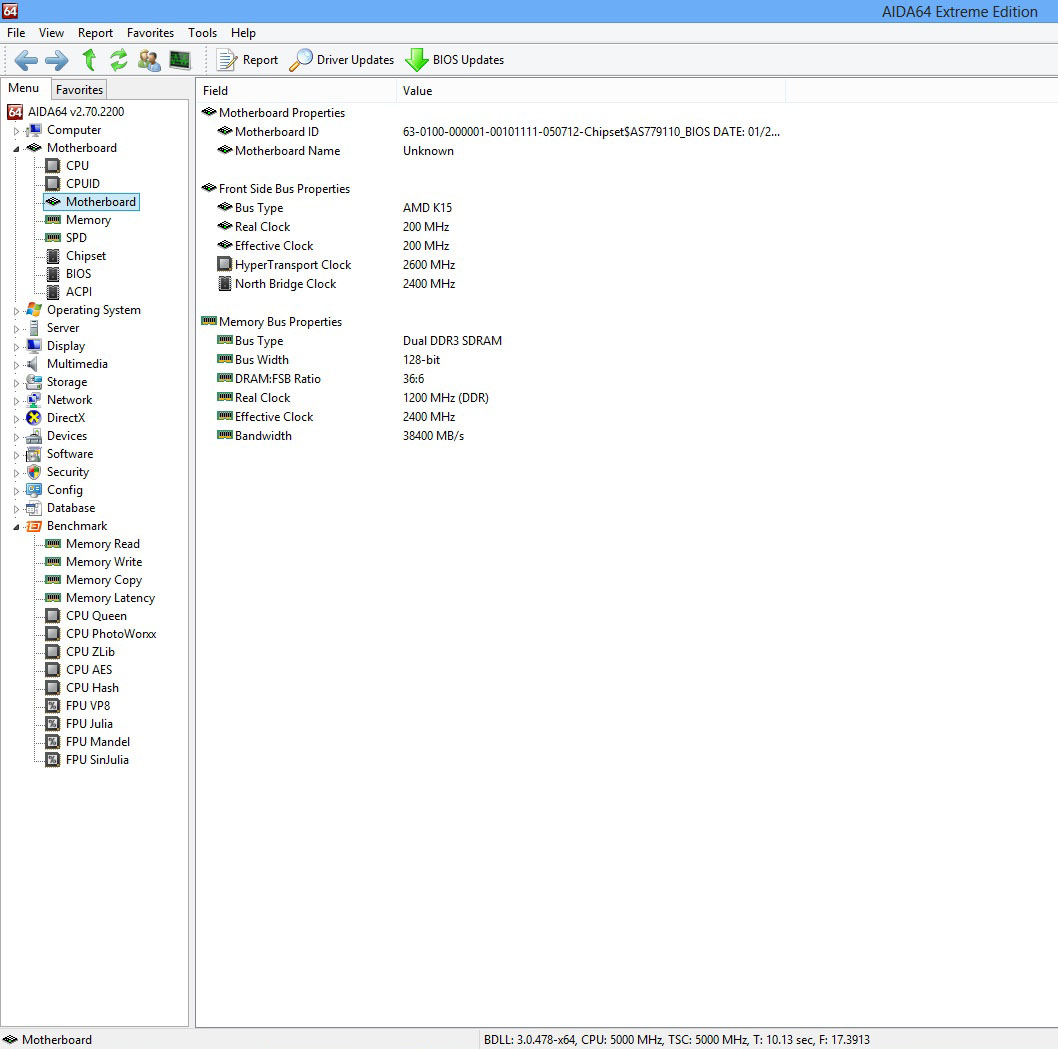Click the Back navigation arrow
1058x1049 pixels.
coord(26,60)
